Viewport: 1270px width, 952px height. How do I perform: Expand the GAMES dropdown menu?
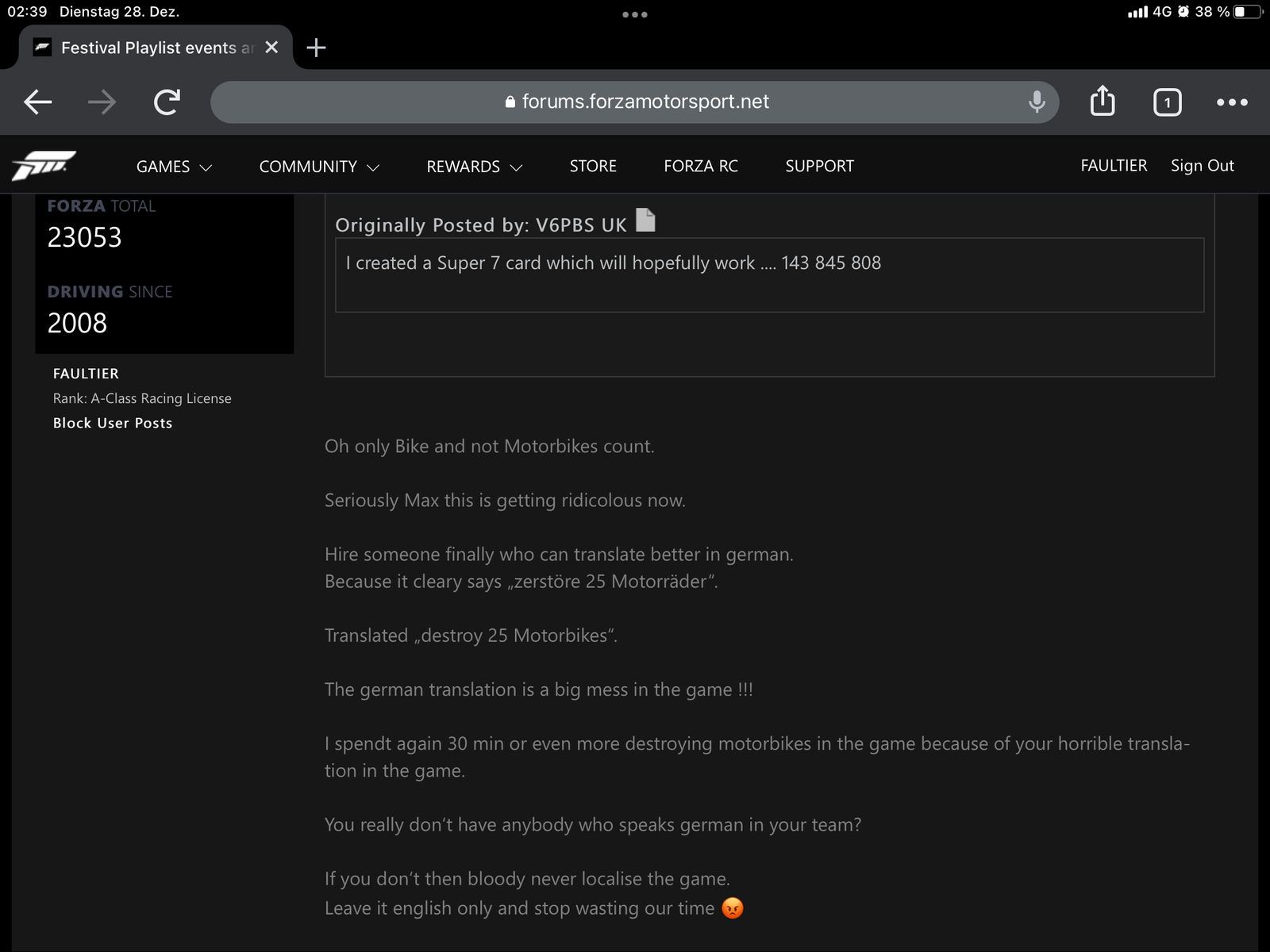click(174, 167)
